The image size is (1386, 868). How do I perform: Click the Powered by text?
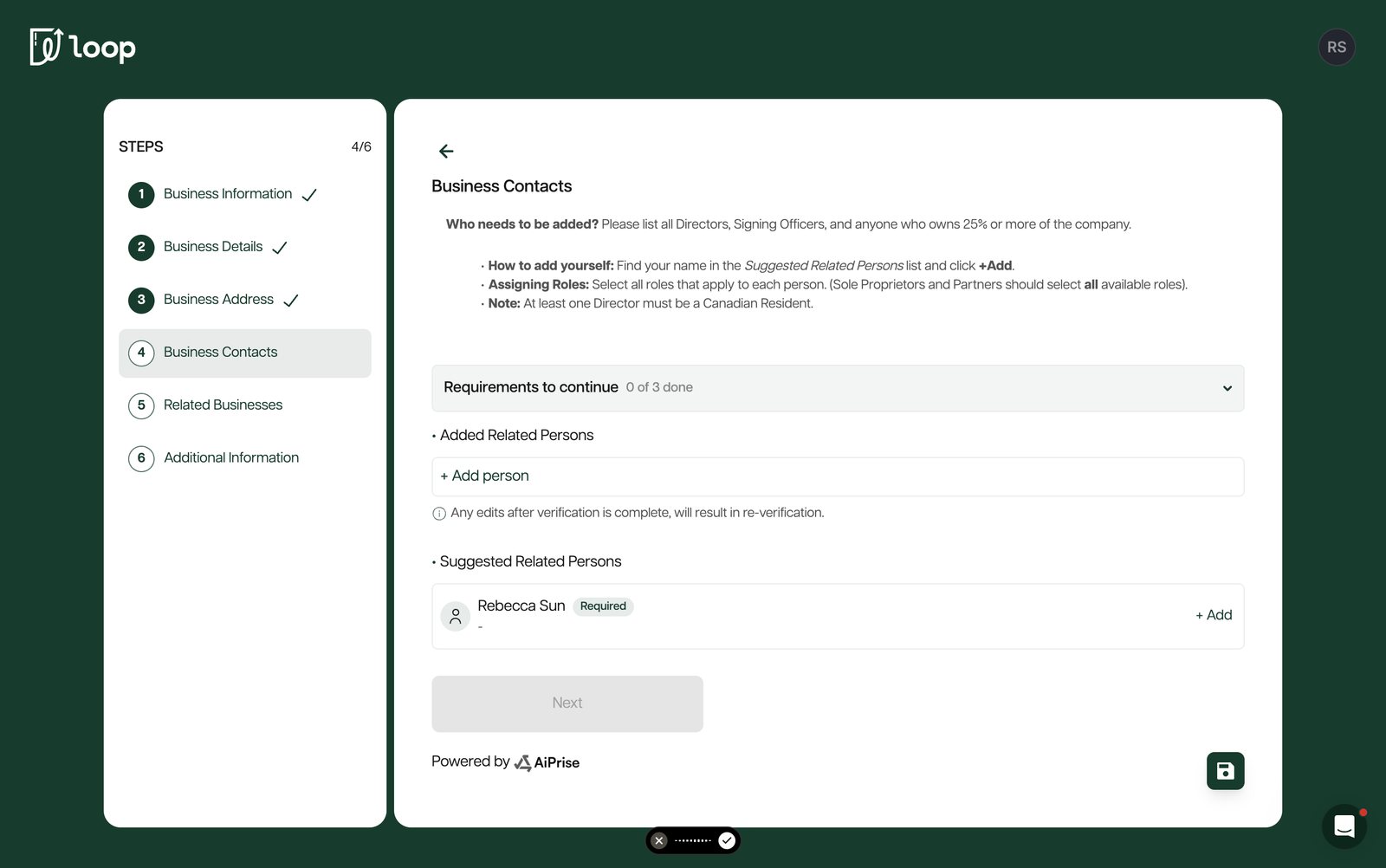coord(470,761)
